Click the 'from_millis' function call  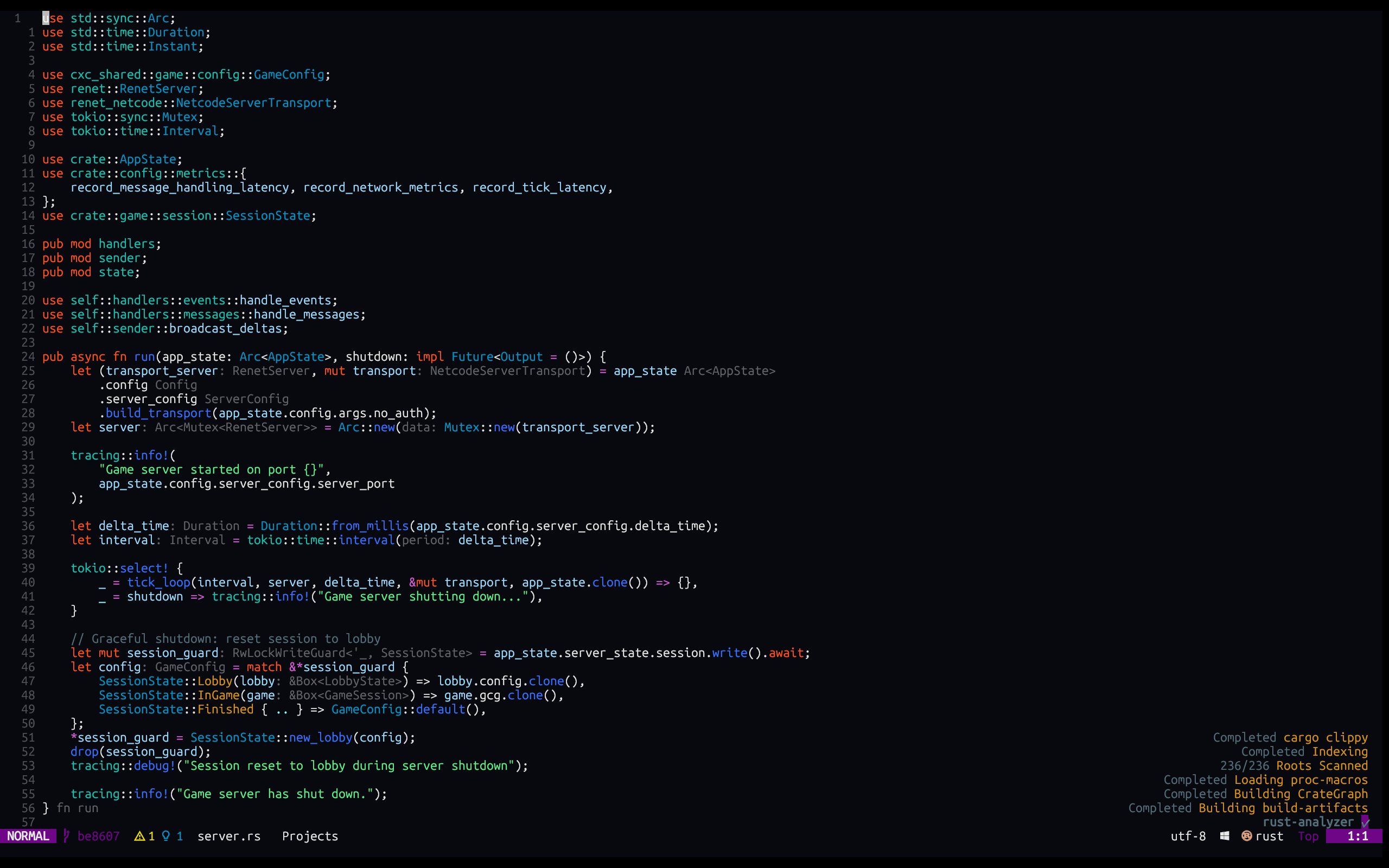point(370,526)
